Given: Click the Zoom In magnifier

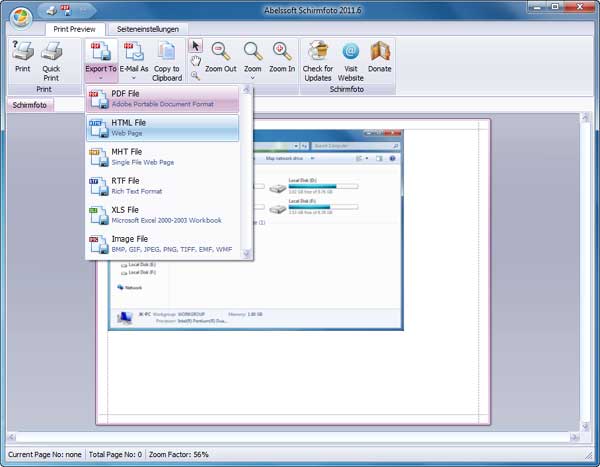Looking at the screenshot, I should tap(282, 57).
